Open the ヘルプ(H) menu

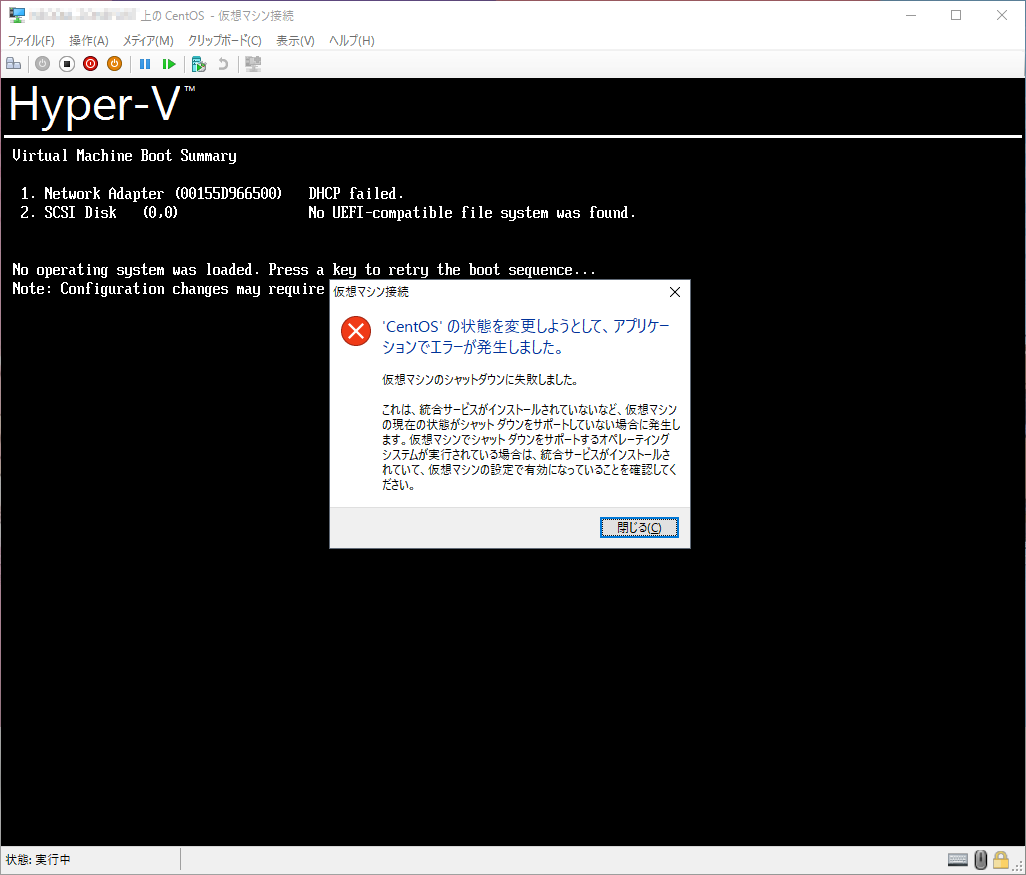pos(352,41)
